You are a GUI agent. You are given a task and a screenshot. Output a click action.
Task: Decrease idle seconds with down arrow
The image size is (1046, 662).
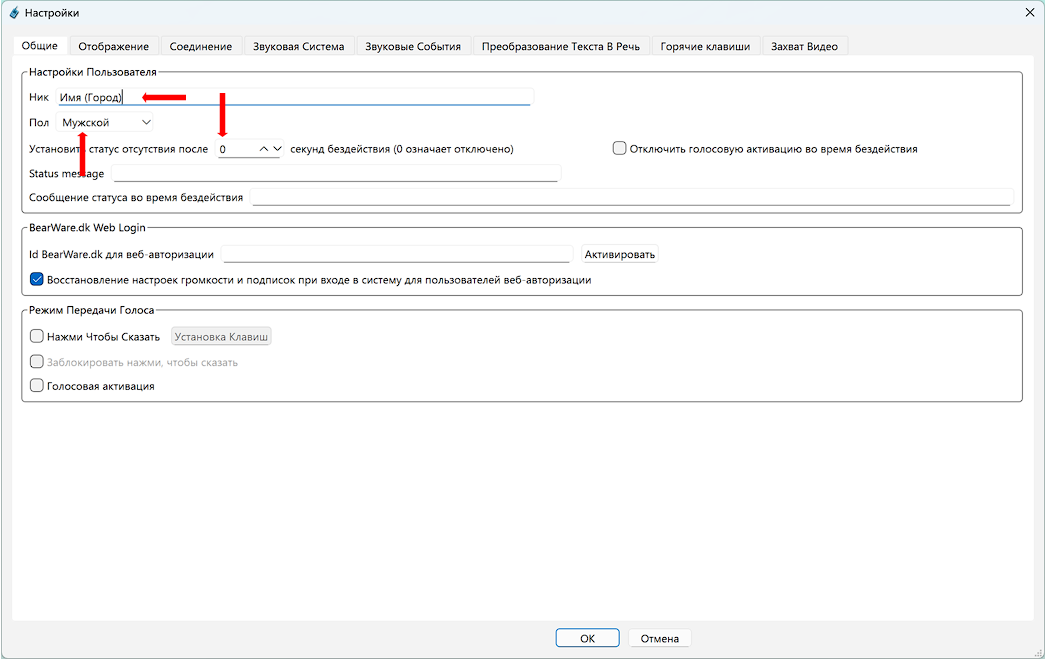(x=277, y=149)
